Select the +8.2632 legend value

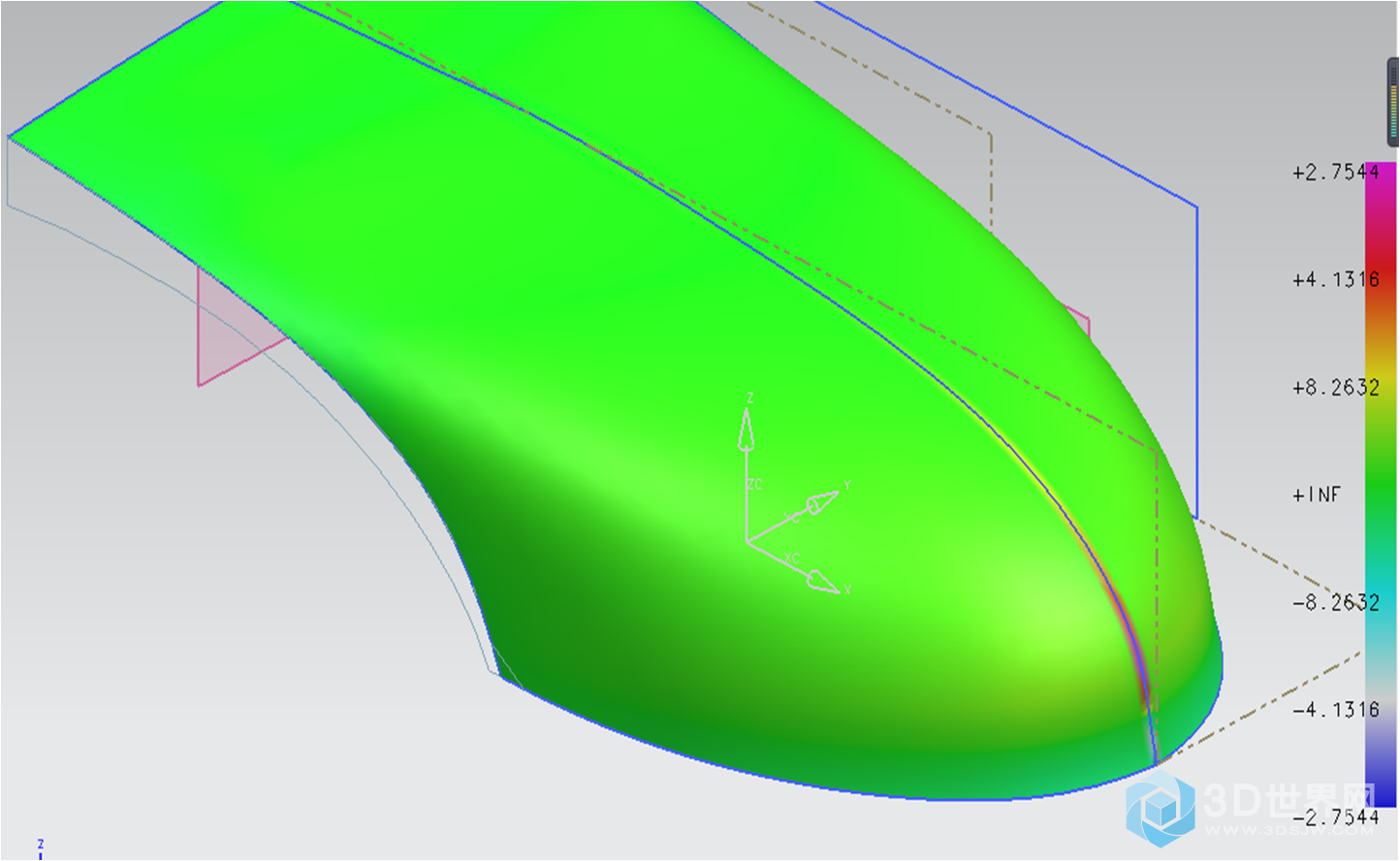click(x=1335, y=388)
